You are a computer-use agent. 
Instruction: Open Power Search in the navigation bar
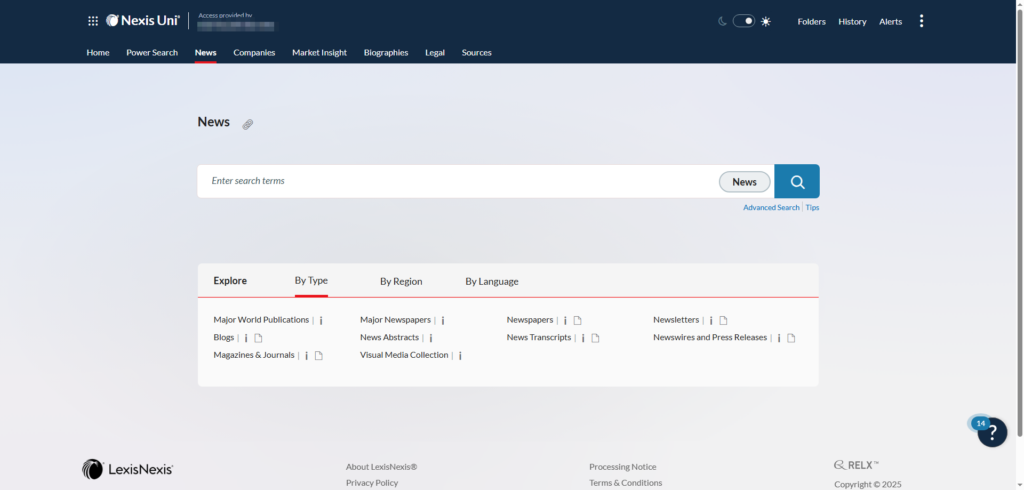[151, 53]
